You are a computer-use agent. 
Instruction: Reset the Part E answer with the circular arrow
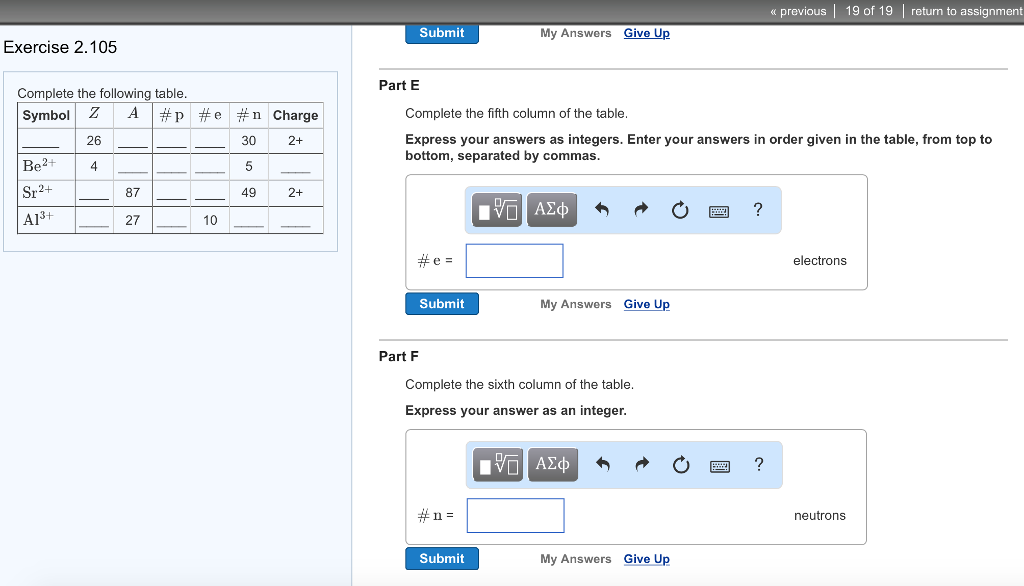tap(680, 210)
